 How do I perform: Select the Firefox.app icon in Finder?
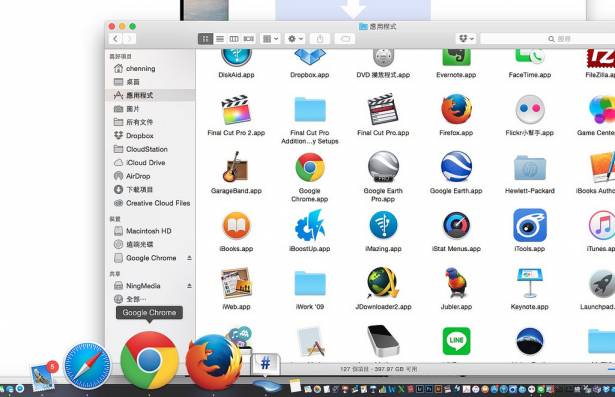pos(456,109)
